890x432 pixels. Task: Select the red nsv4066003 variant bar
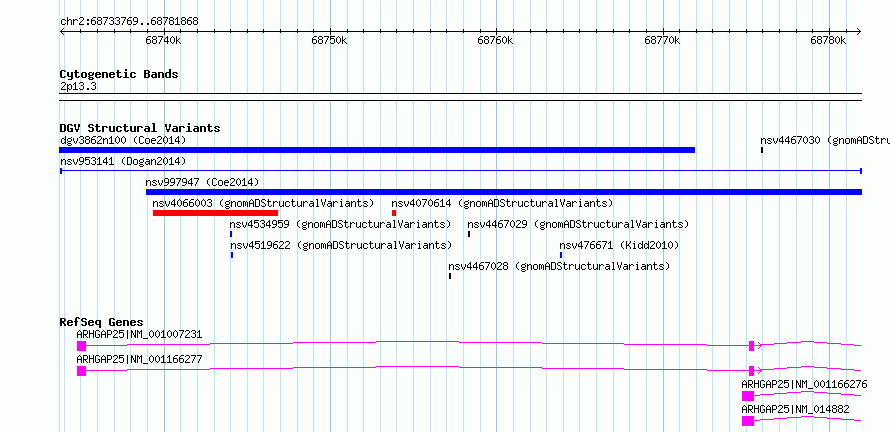coord(215,213)
